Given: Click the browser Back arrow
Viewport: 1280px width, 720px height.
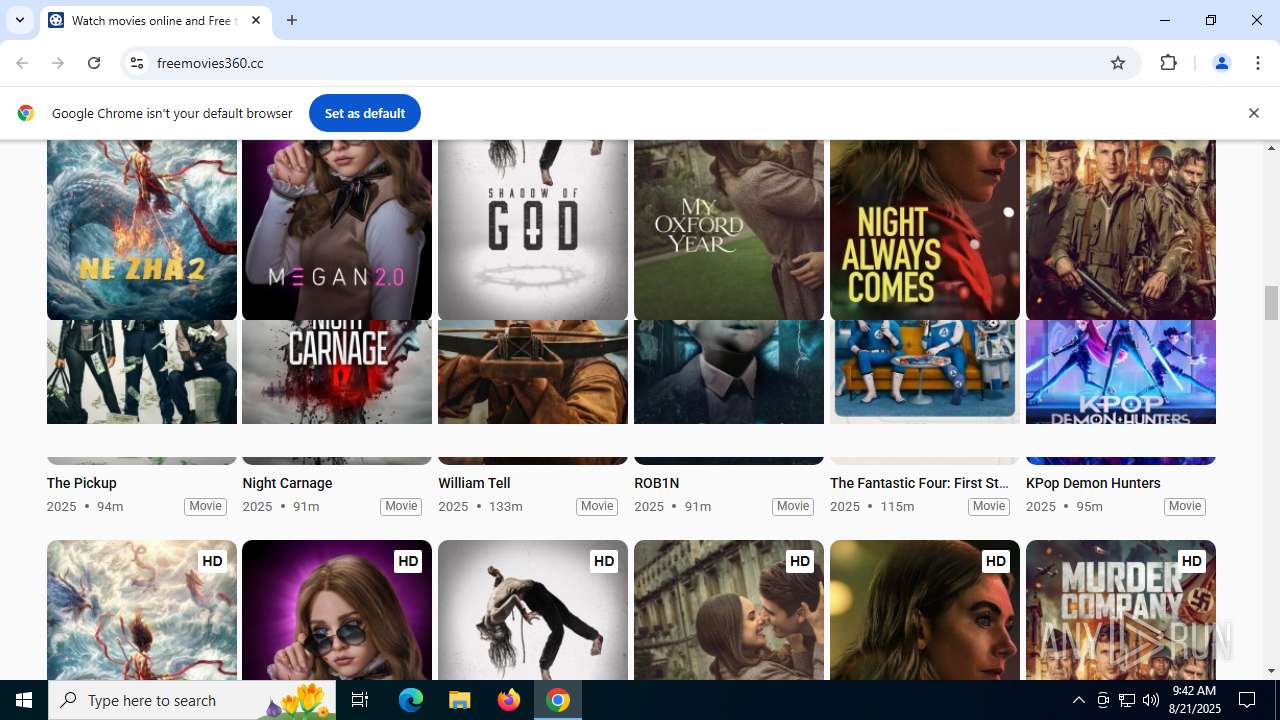Looking at the screenshot, I should 22,63.
